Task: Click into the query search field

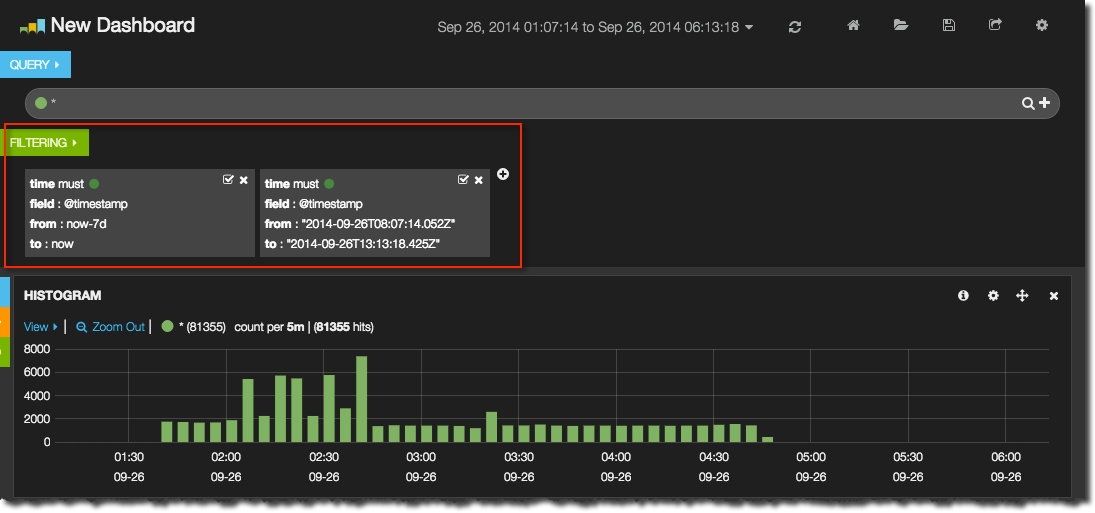Action: click(500, 103)
